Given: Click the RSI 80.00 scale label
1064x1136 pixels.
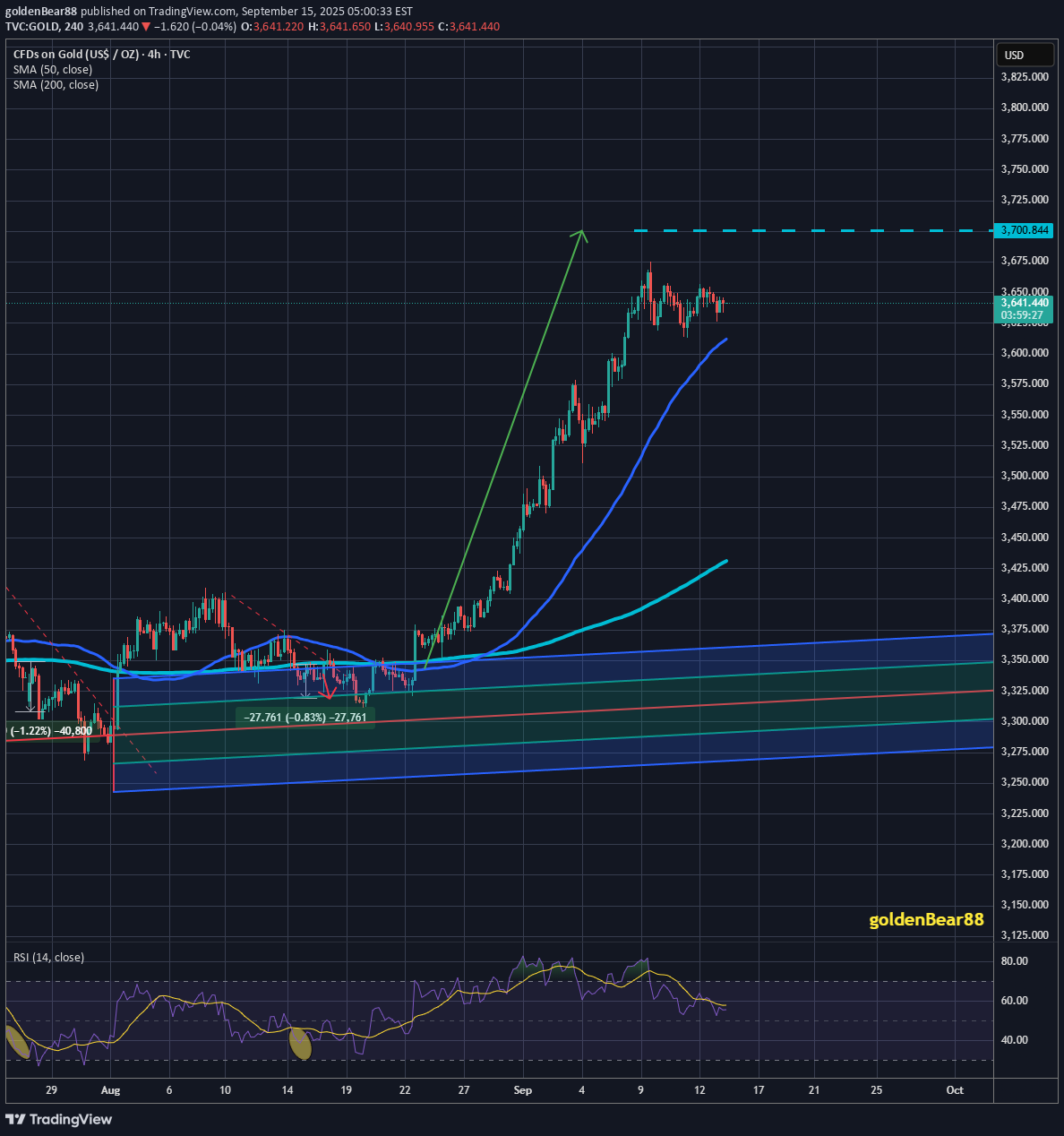Looking at the screenshot, I should pos(1015,961).
